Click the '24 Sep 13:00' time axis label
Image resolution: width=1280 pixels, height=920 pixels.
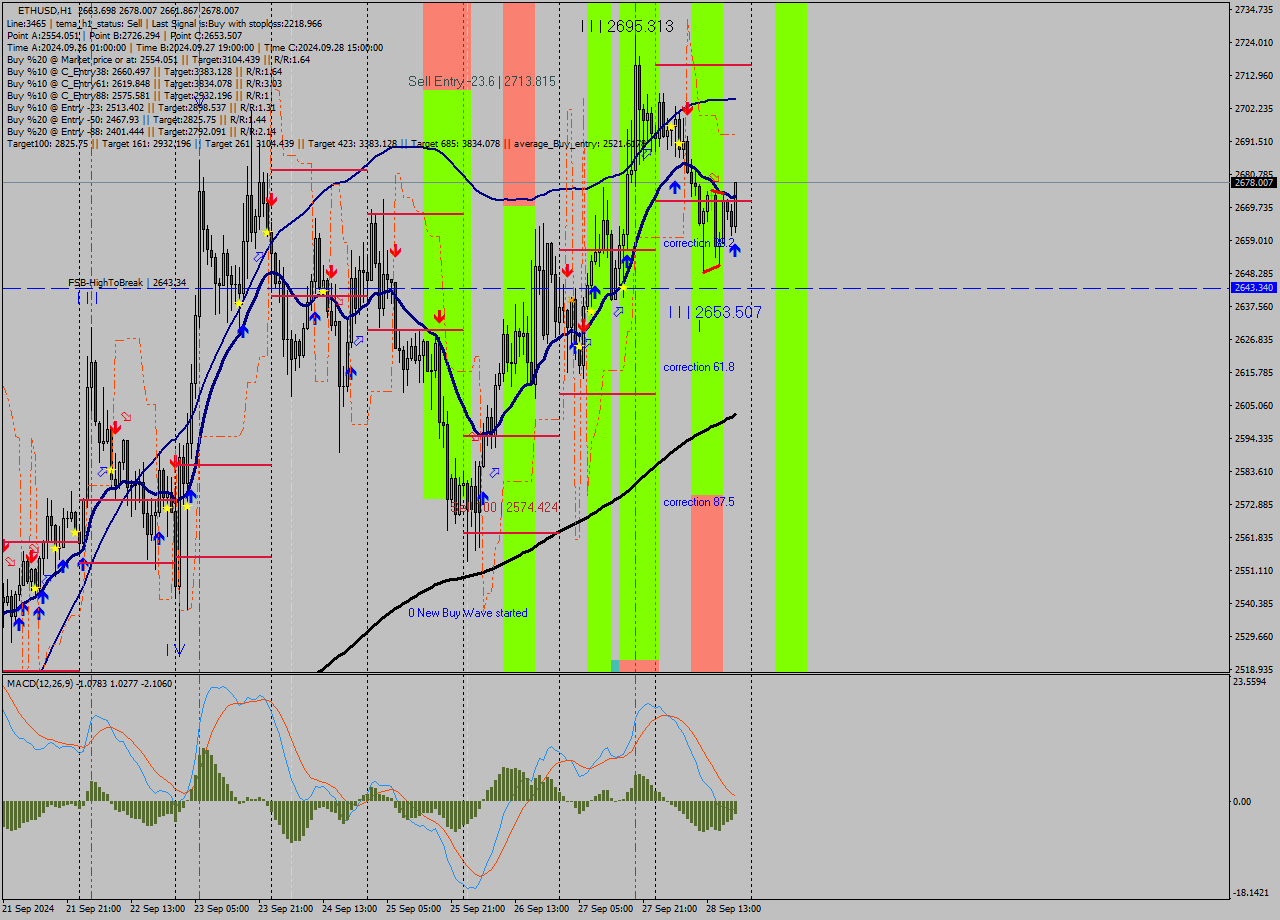pos(350,909)
